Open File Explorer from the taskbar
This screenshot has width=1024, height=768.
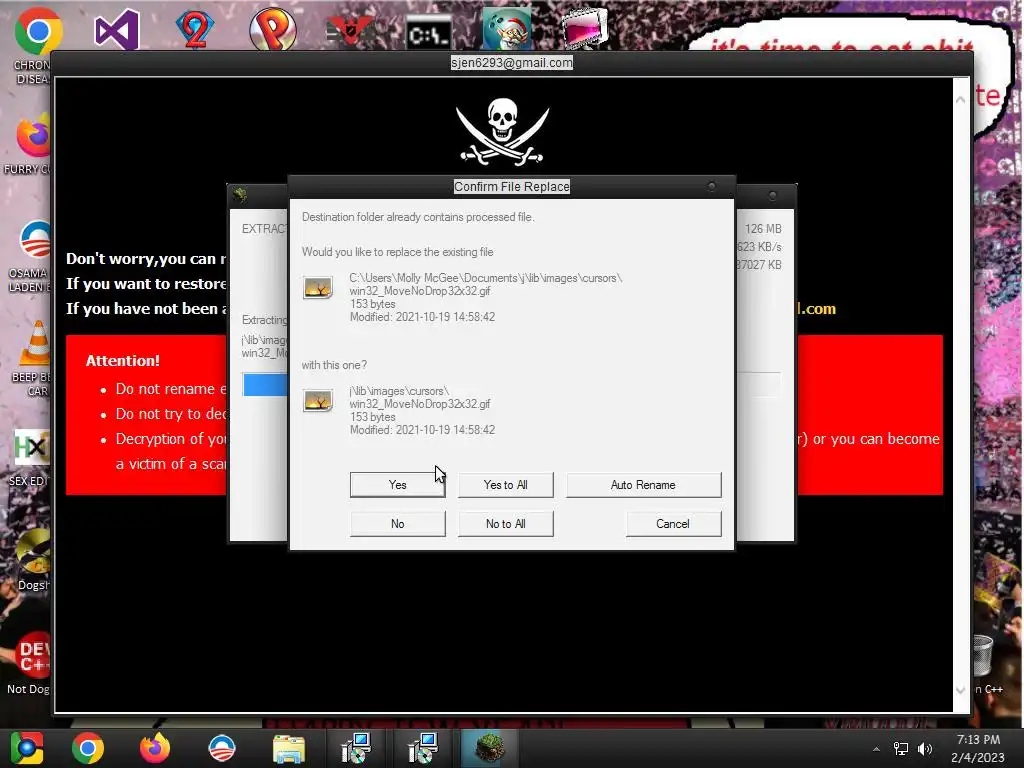coord(289,750)
